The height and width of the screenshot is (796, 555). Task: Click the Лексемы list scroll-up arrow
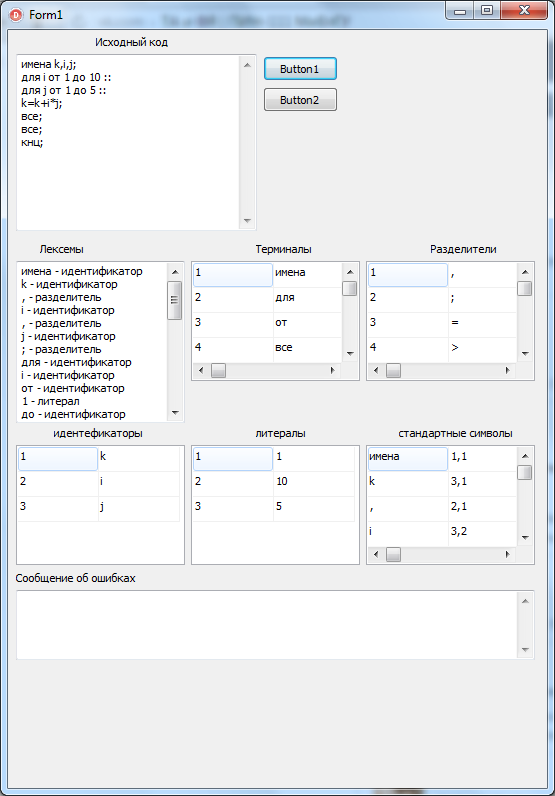point(175,272)
